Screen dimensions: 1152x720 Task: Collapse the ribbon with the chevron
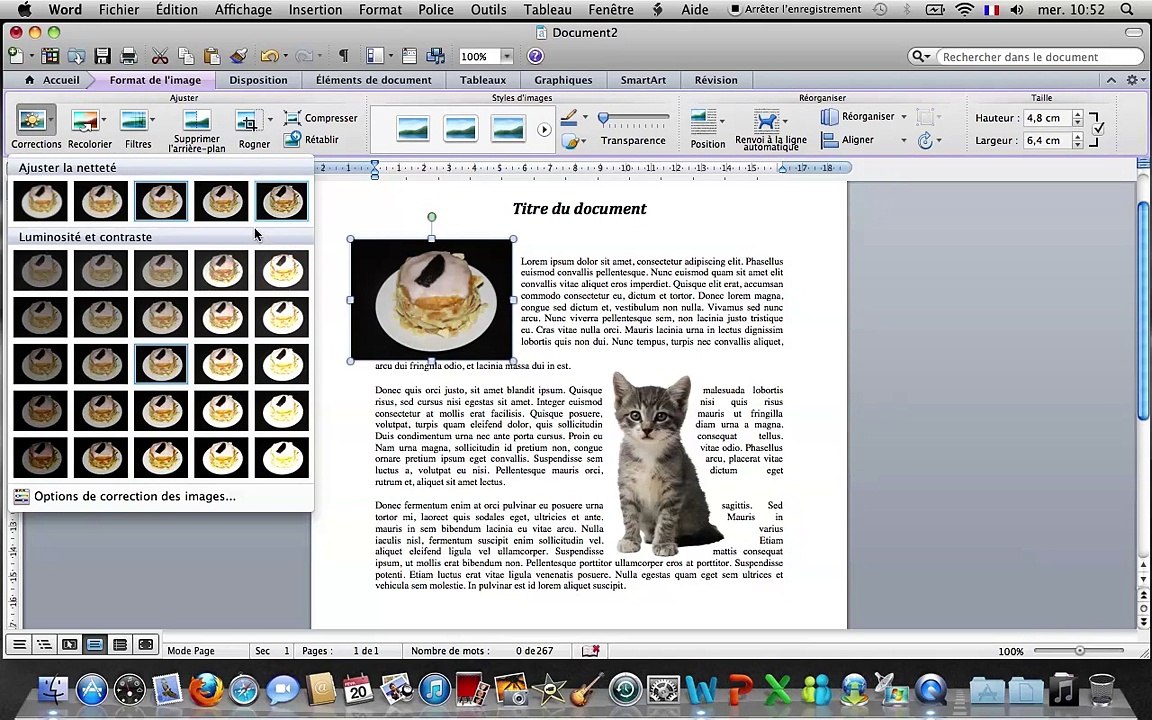(x=1111, y=80)
